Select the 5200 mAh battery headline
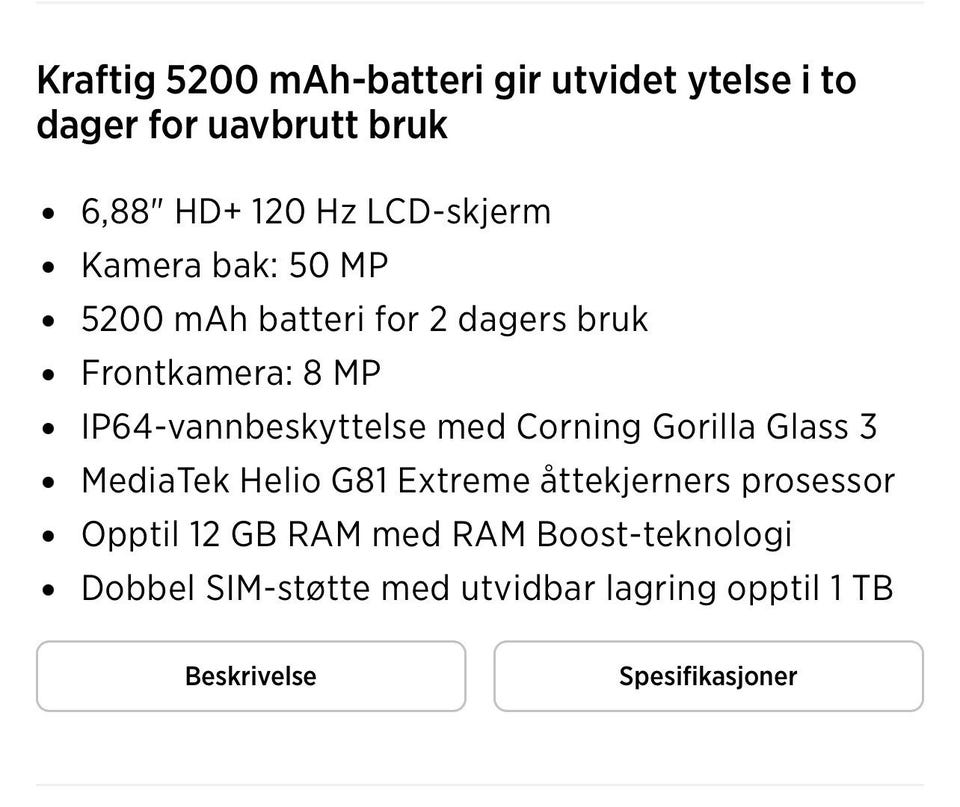The height and width of the screenshot is (807, 960). click(447, 101)
